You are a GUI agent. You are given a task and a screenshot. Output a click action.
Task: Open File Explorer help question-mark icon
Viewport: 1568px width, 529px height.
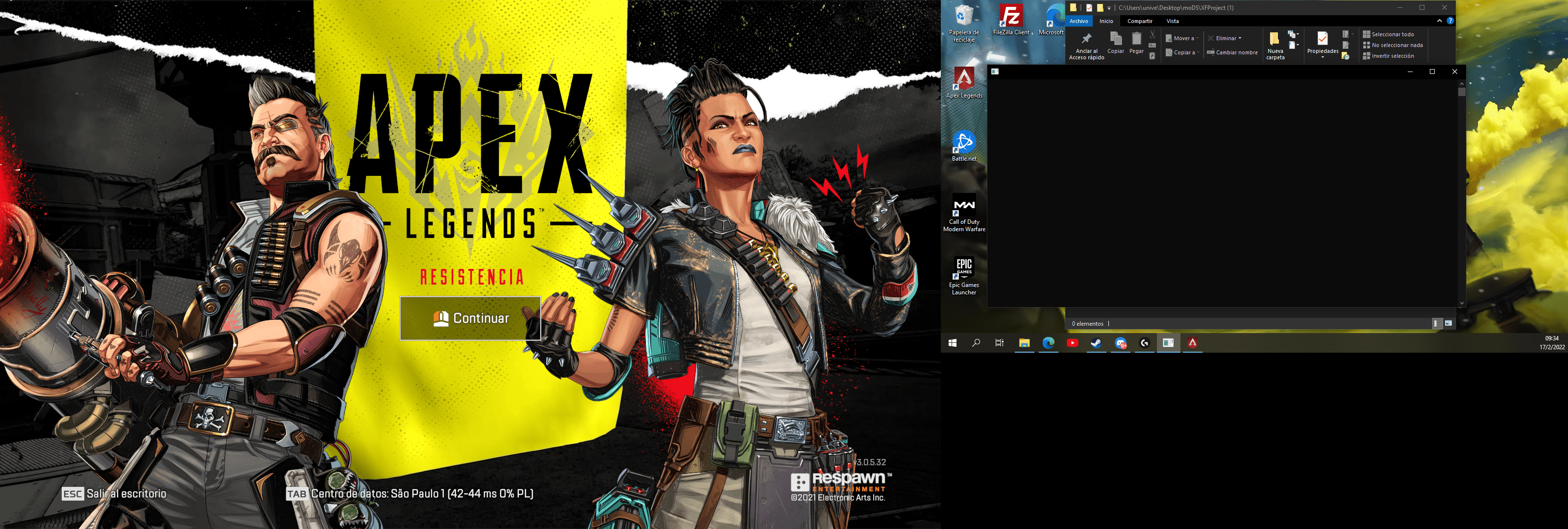click(x=1450, y=21)
